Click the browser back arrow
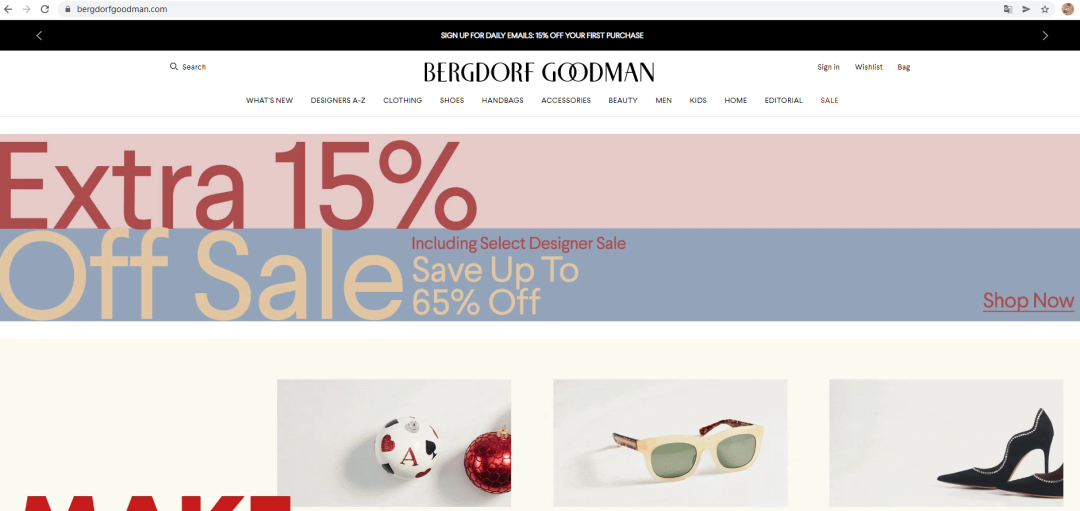 click(8, 9)
